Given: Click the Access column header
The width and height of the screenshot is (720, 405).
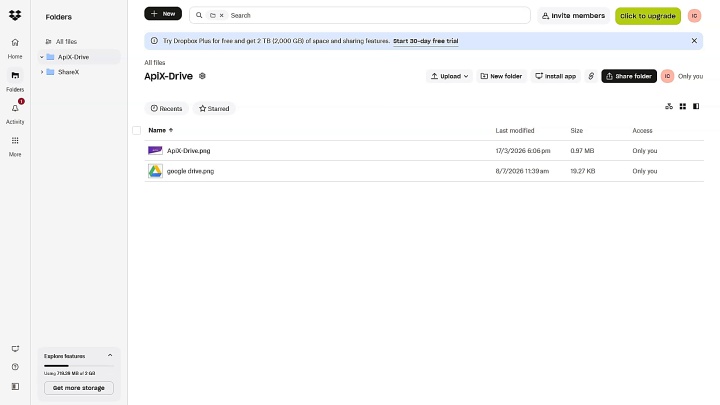Looking at the screenshot, I should click(642, 130).
